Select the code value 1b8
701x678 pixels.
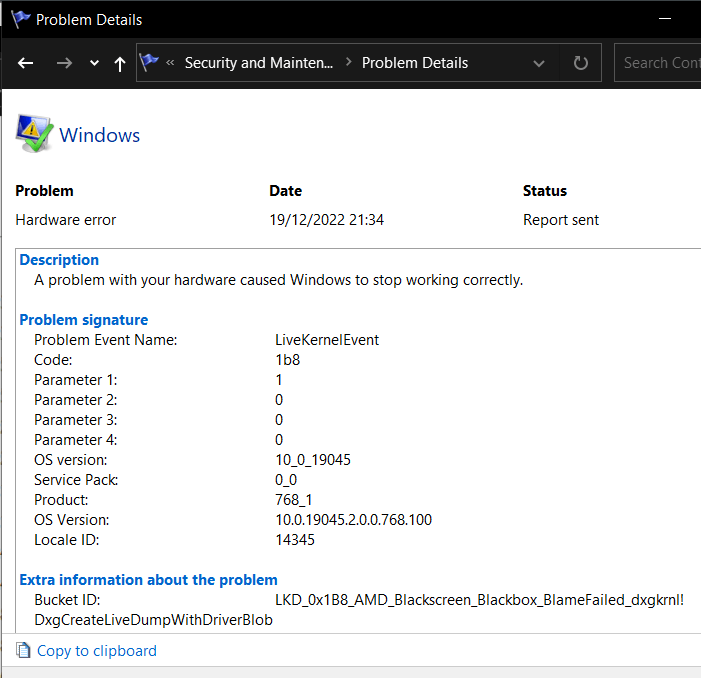point(287,360)
